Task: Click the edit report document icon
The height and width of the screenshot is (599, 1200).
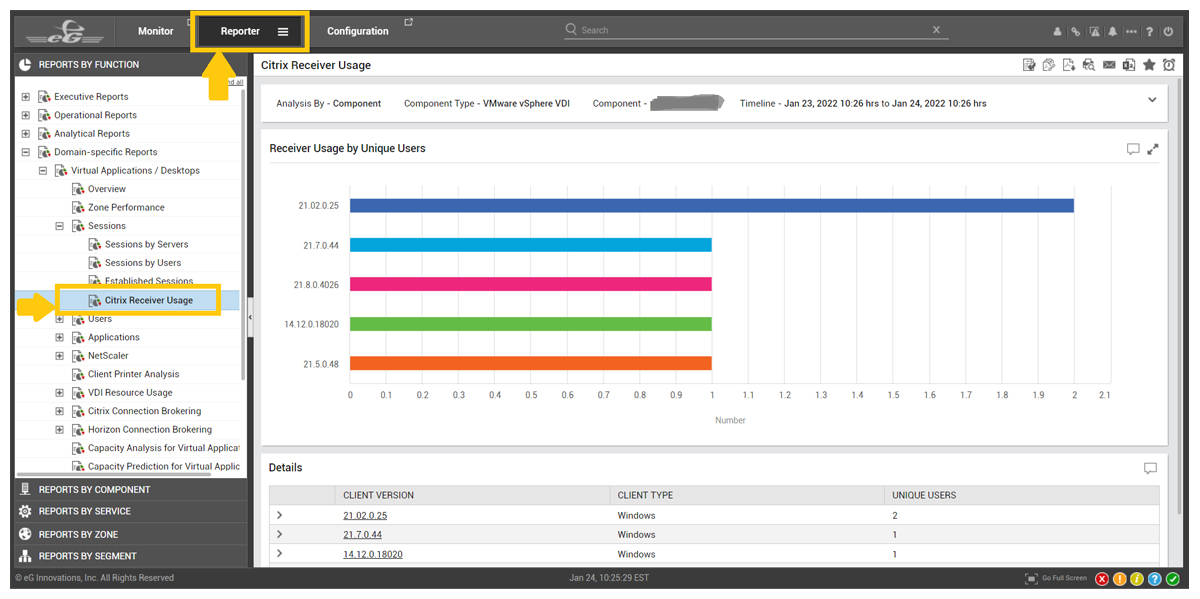Action: click(1029, 65)
